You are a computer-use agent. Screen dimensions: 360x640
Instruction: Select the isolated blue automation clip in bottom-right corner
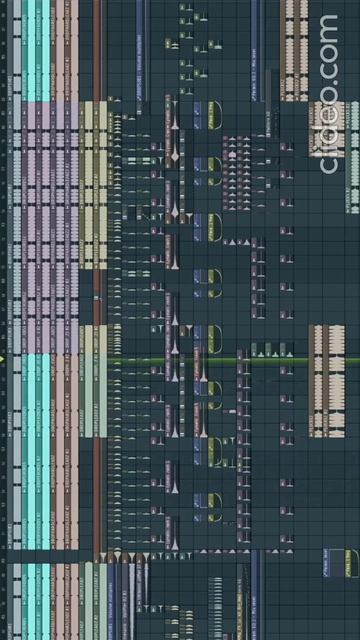[334, 563]
